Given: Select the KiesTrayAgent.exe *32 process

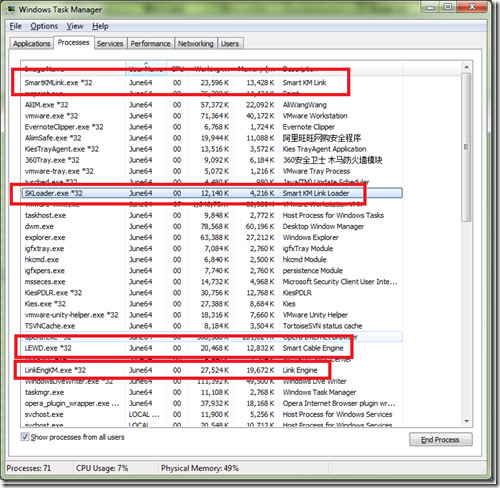Looking at the screenshot, I should coord(212,149).
